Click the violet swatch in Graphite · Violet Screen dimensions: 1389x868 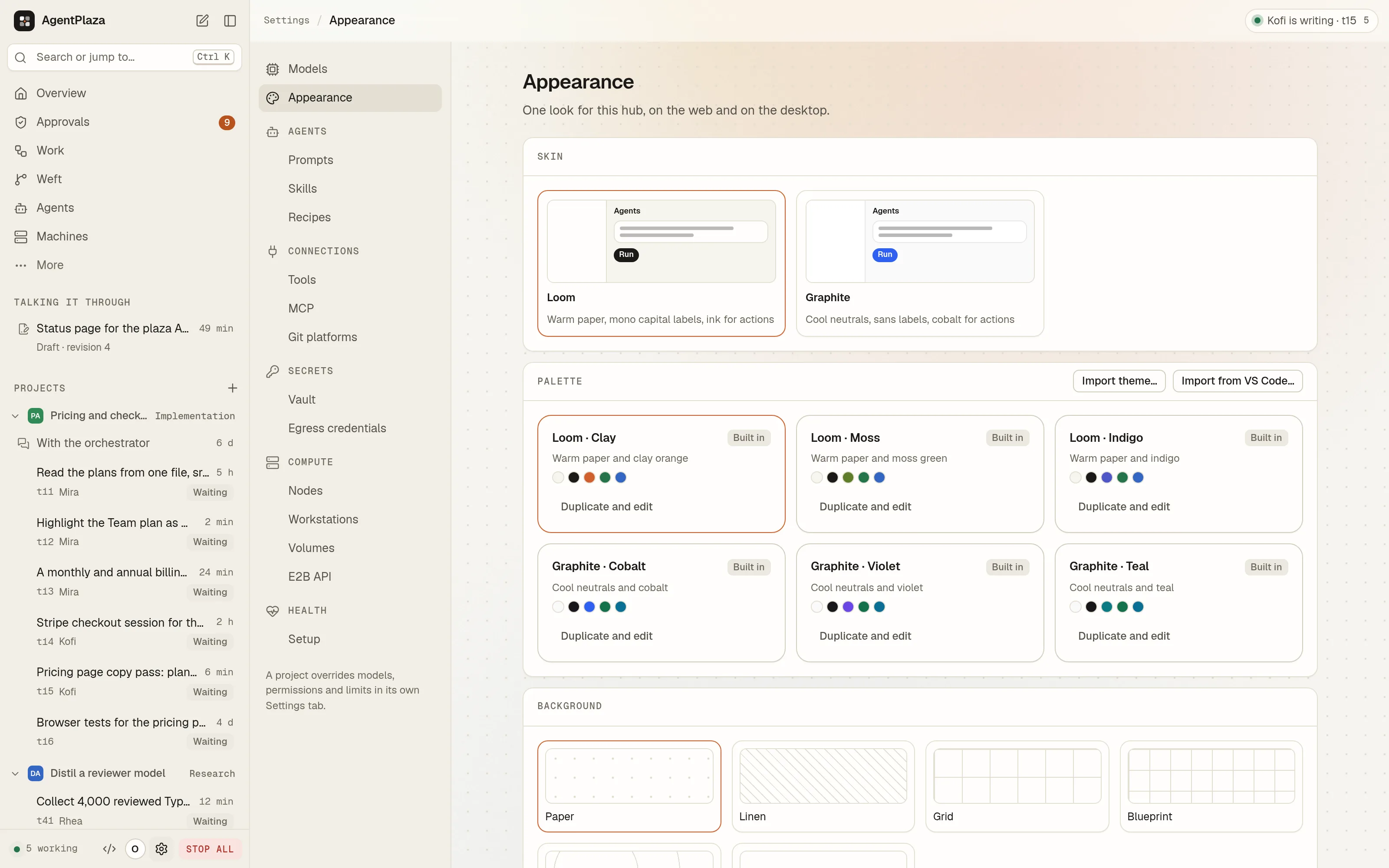848,607
